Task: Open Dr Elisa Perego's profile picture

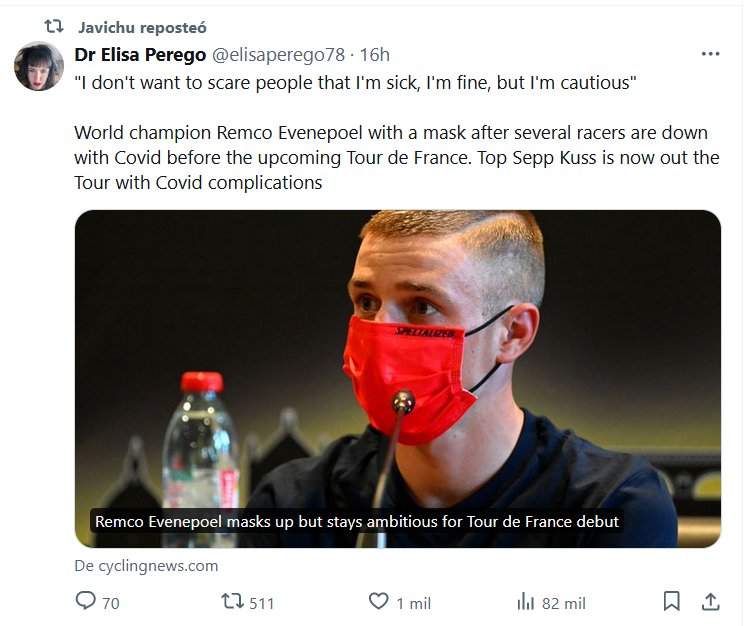Action: pyautogui.click(x=39, y=68)
